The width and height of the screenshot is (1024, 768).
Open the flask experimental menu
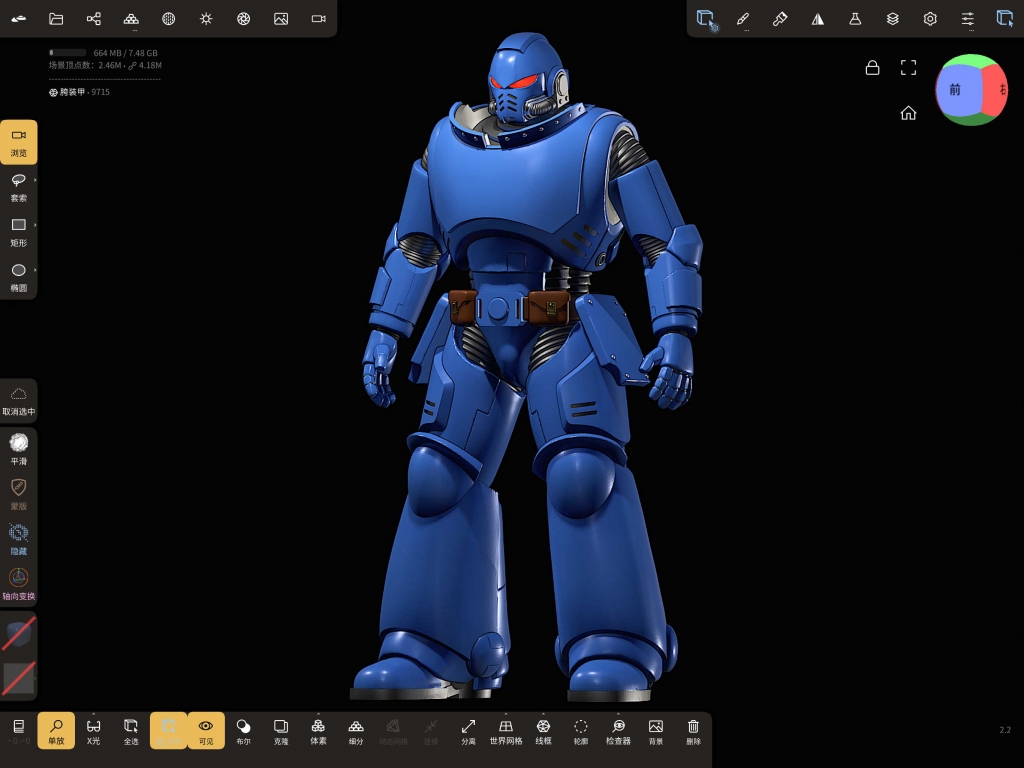tap(855, 19)
